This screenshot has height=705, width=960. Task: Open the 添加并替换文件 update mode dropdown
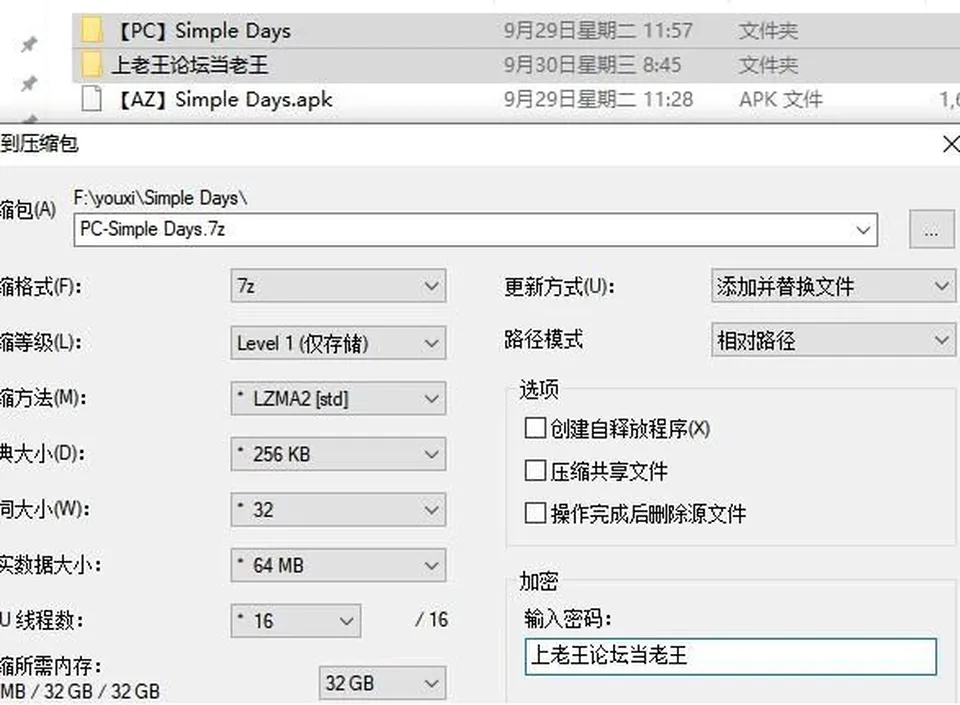tap(833, 286)
